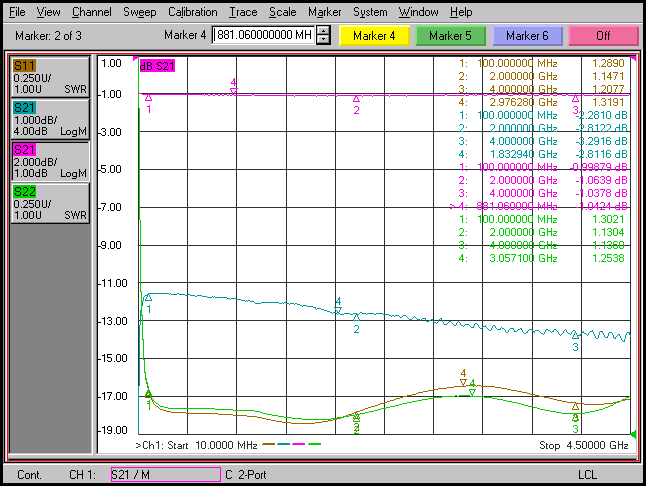This screenshot has height=486, width=646.
Task: Open the Trace menu
Action: pyautogui.click(x=243, y=12)
